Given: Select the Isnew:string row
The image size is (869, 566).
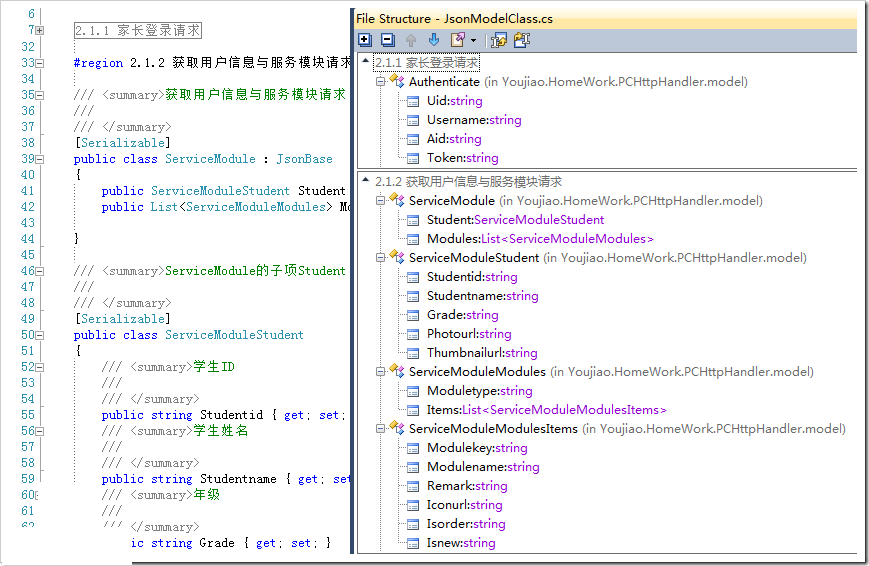Looking at the screenshot, I should click(461, 543).
